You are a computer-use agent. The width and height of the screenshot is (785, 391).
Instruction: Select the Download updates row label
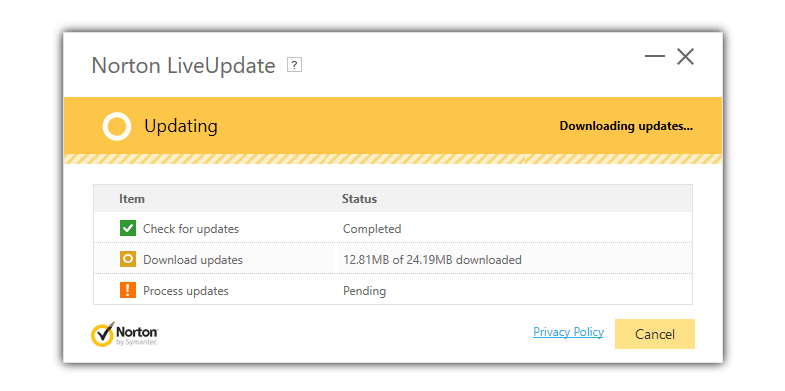[x=193, y=260]
